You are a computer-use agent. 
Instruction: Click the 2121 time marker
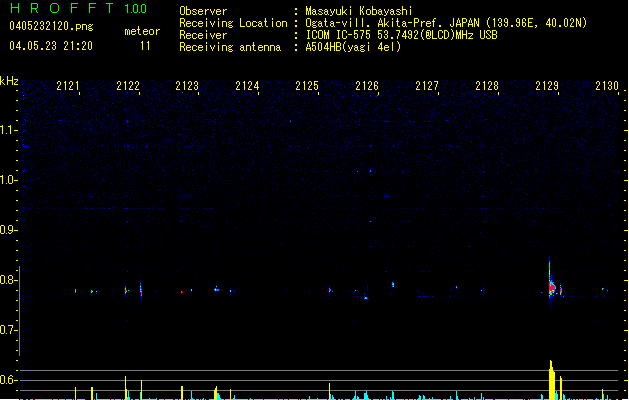click(x=68, y=86)
